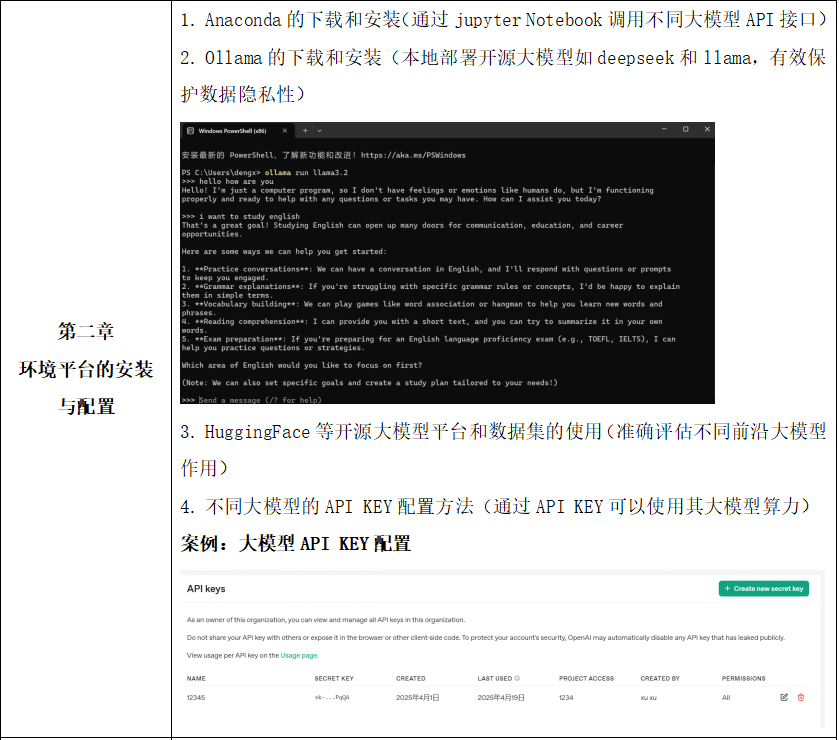This screenshot has height=740, width=839.
Task: Click the secret key value 'sk-...PqQA'
Action: tap(332, 698)
